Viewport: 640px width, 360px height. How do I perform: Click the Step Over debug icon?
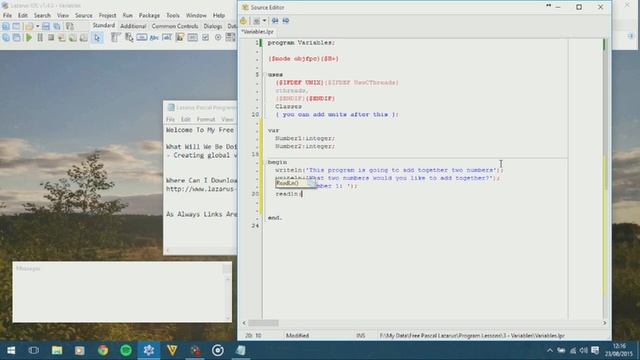73,38
